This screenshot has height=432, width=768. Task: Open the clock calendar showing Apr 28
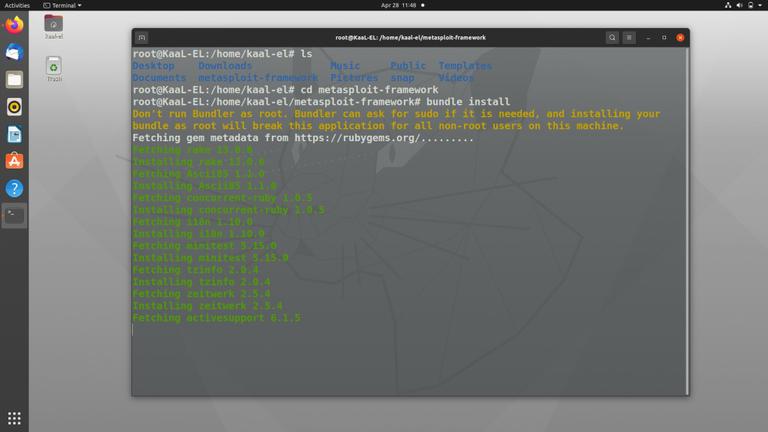tap(399, 5)
